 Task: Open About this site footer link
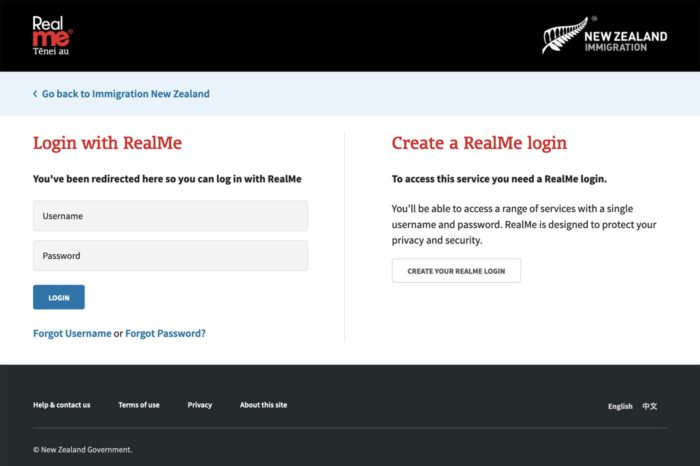tap(263, 405)
